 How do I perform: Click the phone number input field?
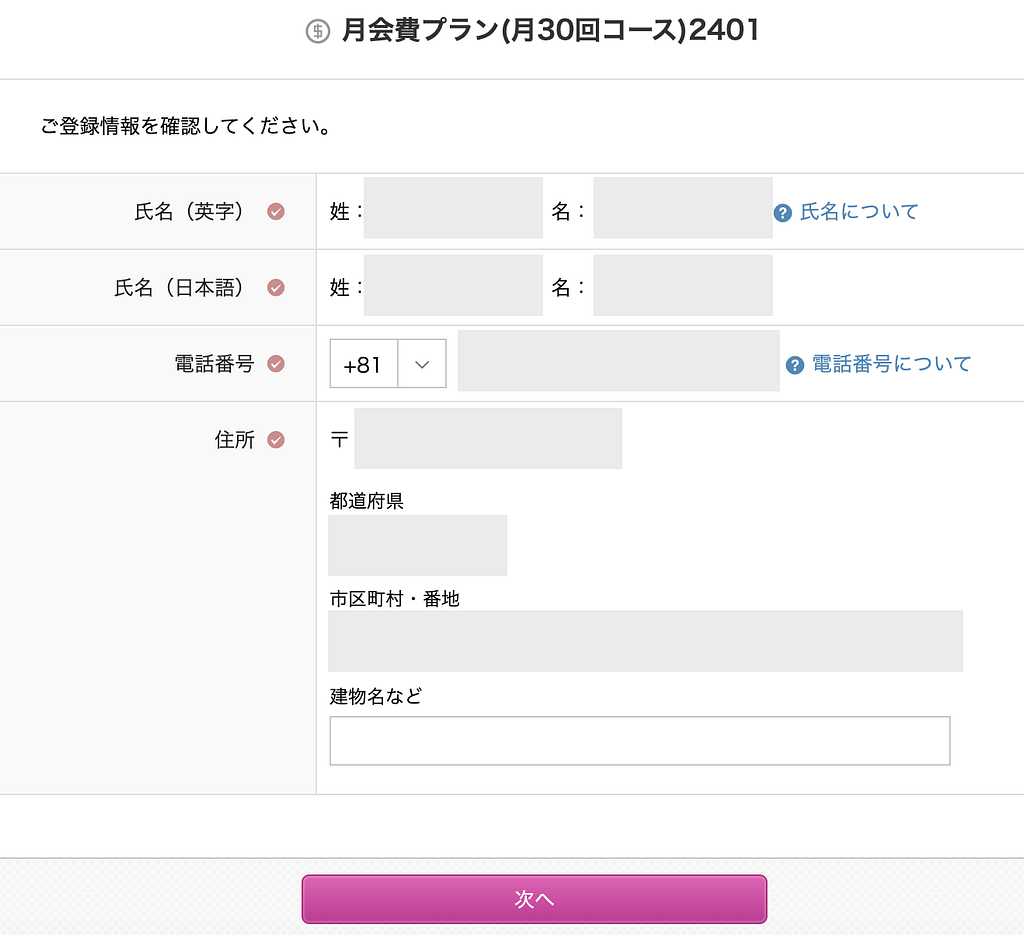click(x=618, y=361)
